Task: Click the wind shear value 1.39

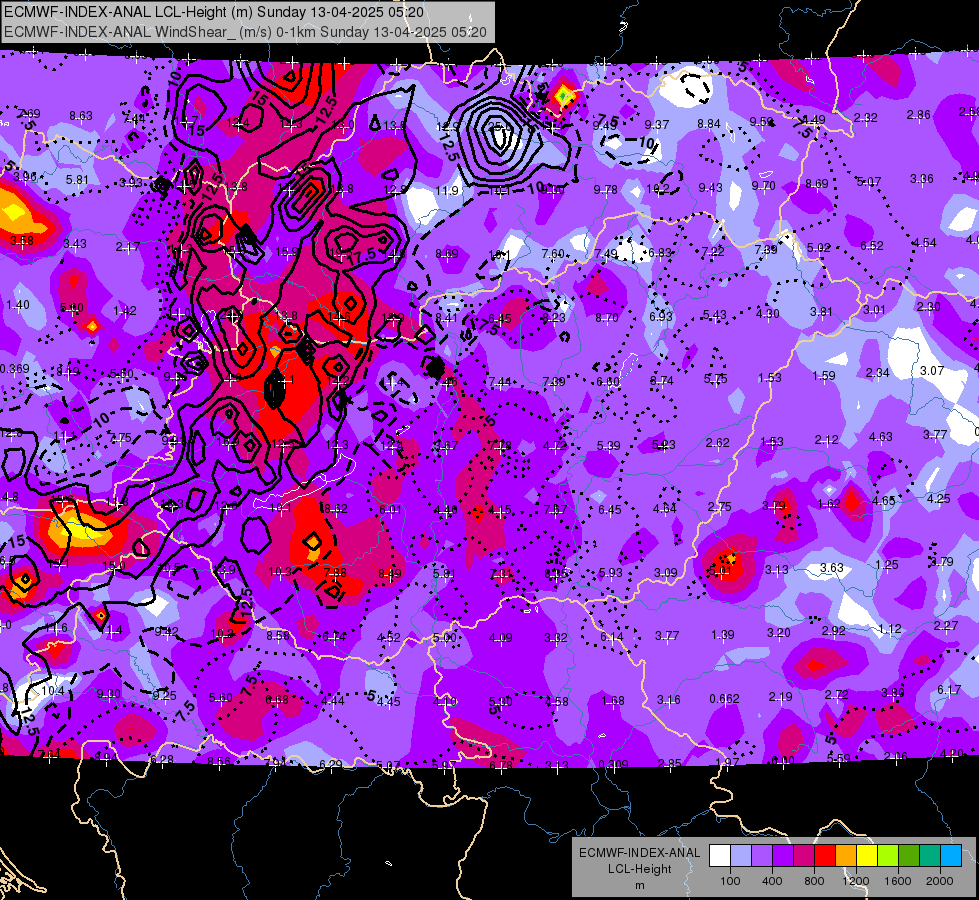Action: (723, 635)
